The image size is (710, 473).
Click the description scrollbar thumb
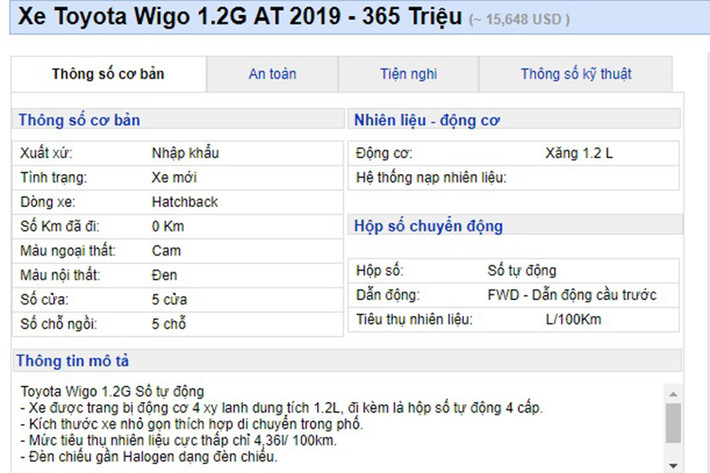(x=673, y=423)
